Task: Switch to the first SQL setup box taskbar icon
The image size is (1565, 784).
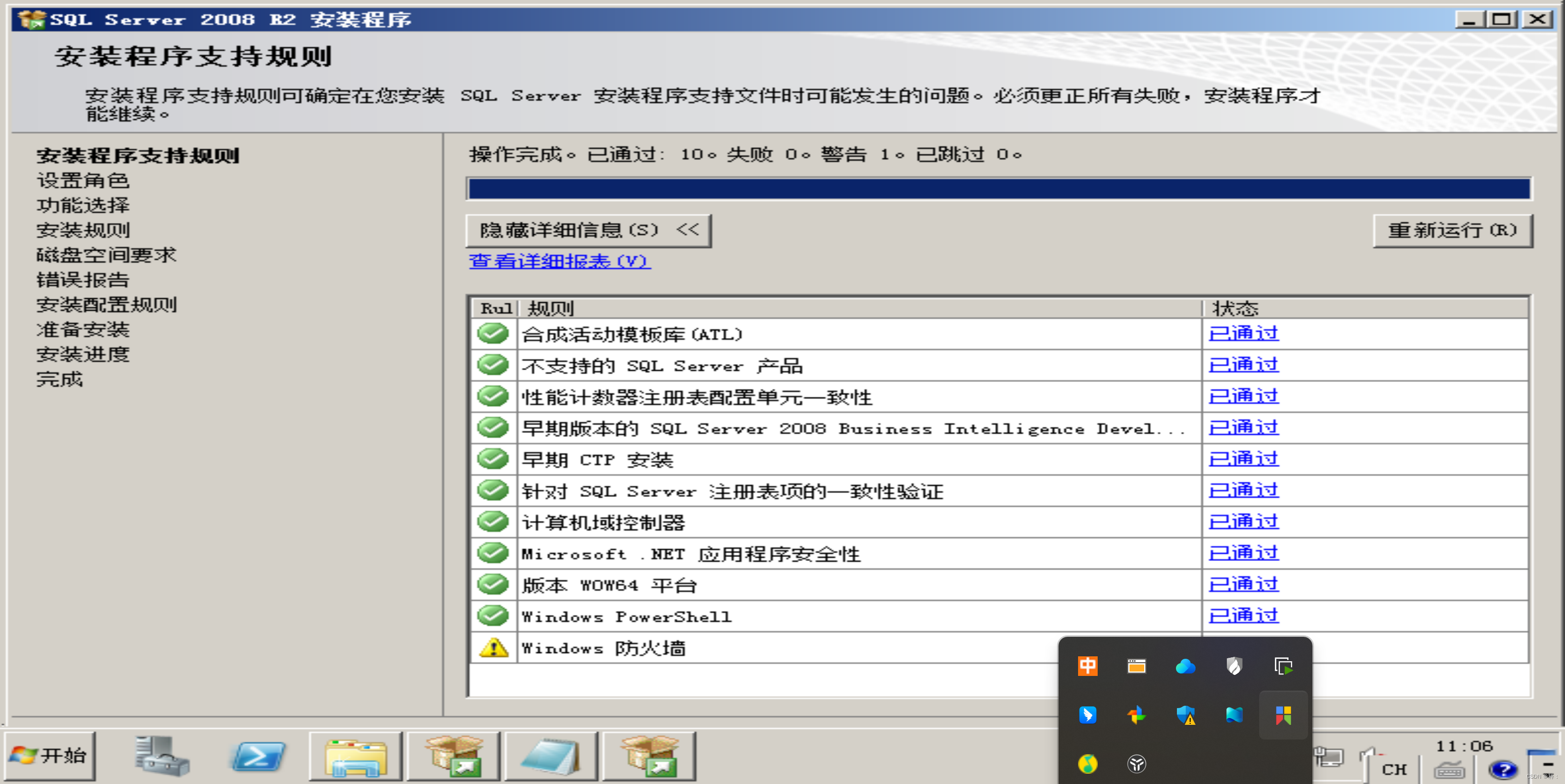Action: click(454, 756)
